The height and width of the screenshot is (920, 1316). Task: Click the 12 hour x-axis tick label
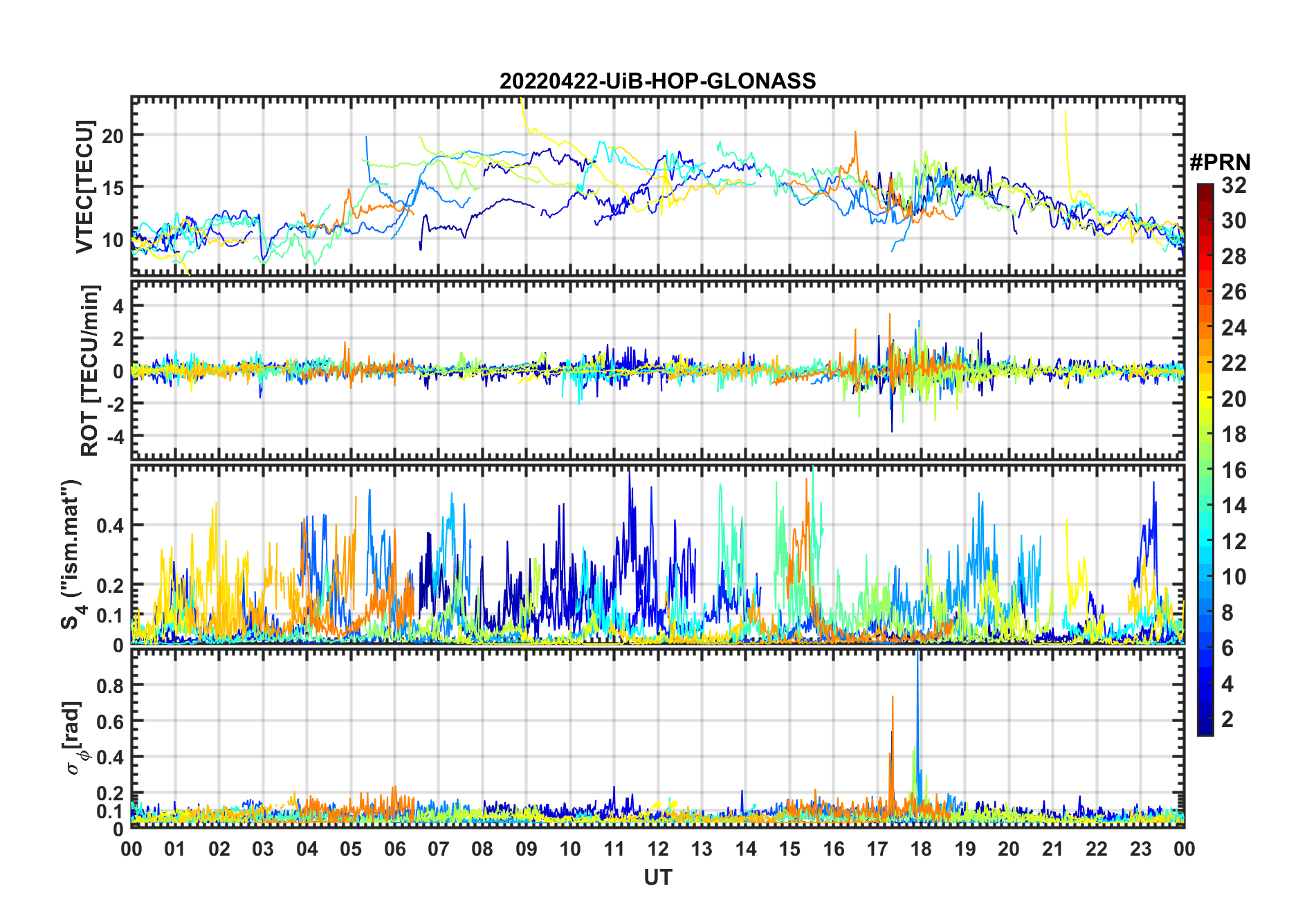coord(658,849)
